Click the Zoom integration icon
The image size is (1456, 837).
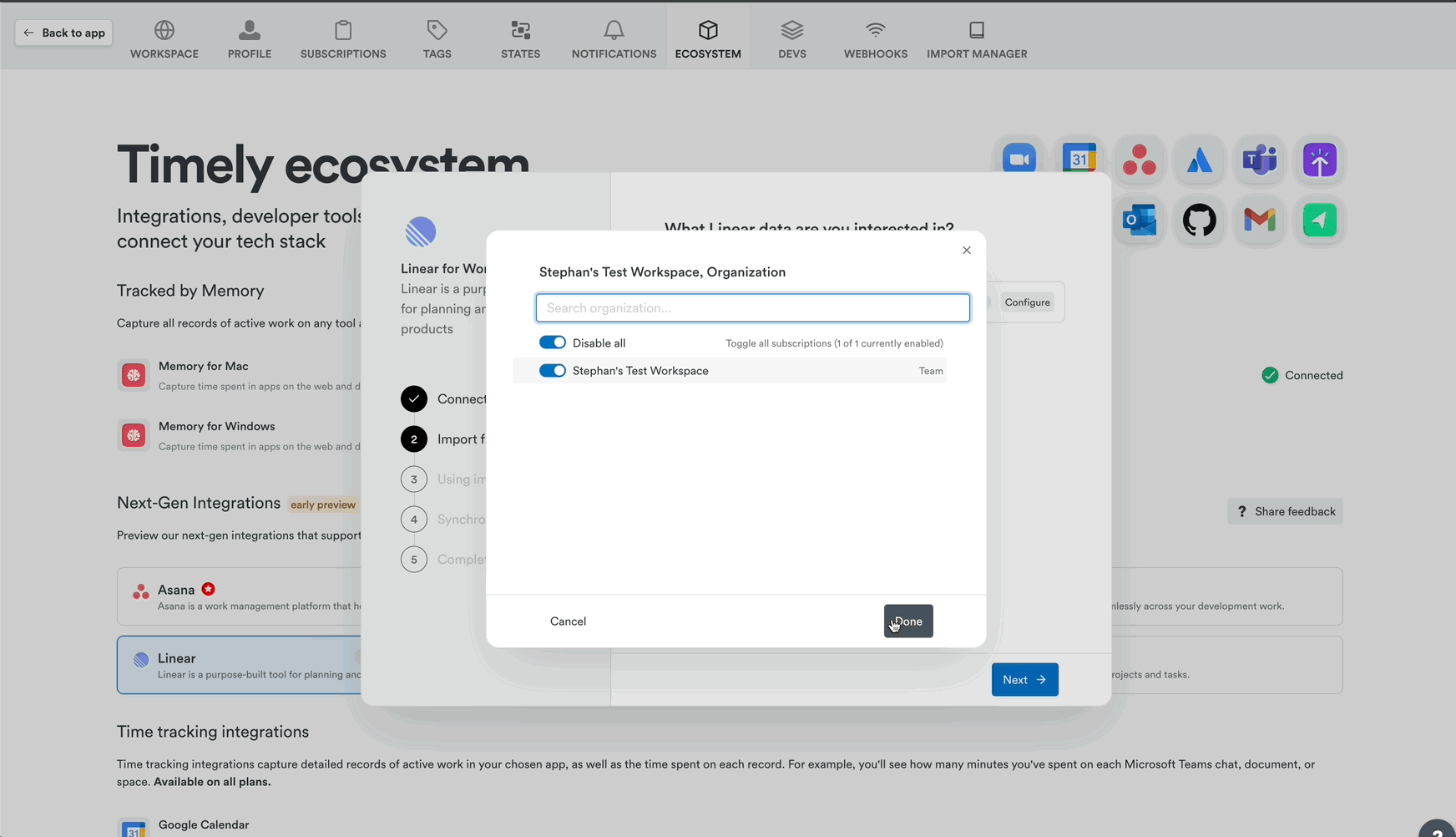point(1019,160)
